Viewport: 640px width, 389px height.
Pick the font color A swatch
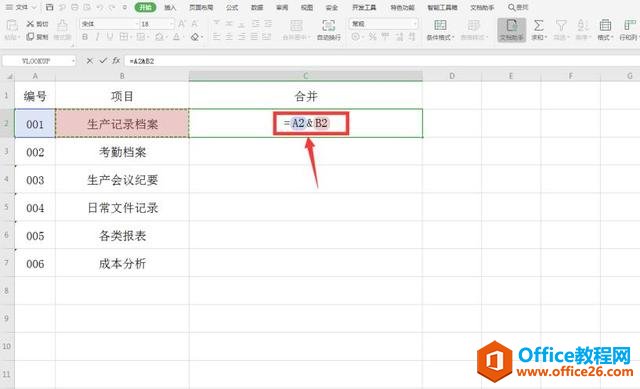(176, 37)
